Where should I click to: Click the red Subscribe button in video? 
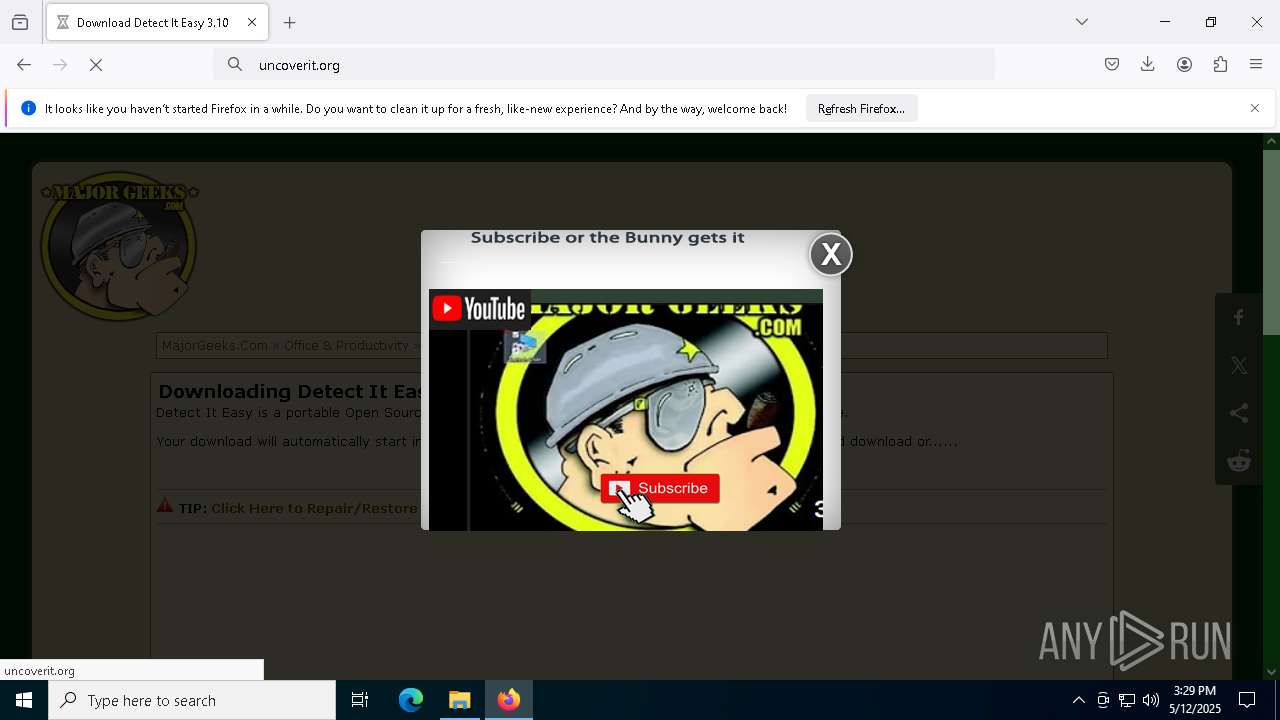coord(660,488)
